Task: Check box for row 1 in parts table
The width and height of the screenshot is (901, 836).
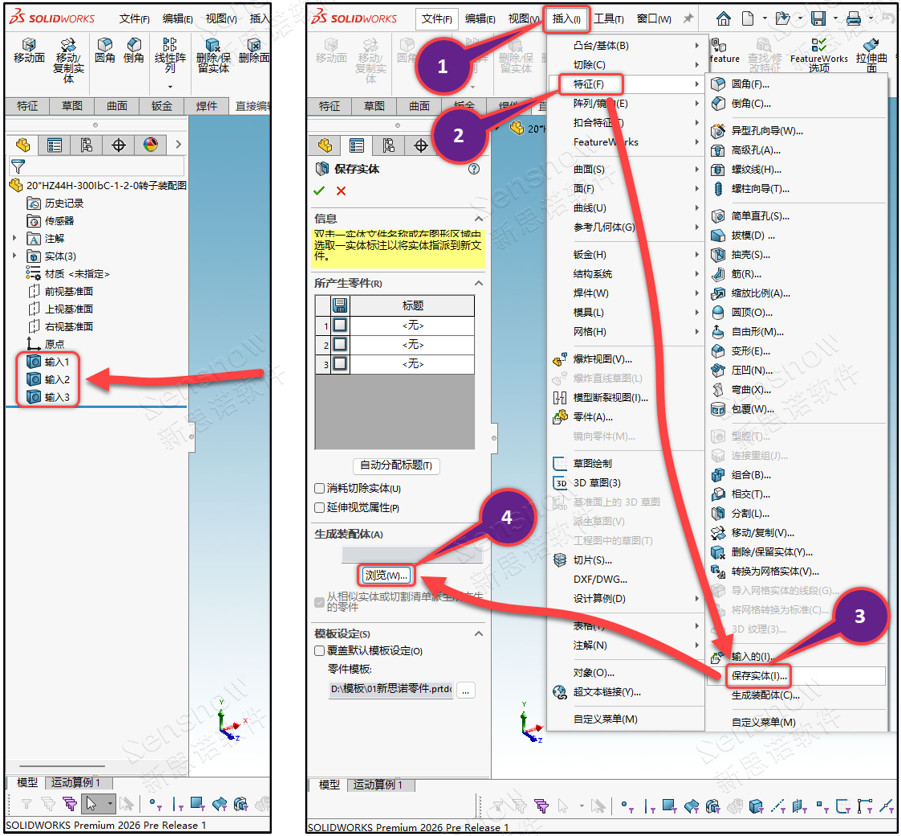Action: pos(340,325)
